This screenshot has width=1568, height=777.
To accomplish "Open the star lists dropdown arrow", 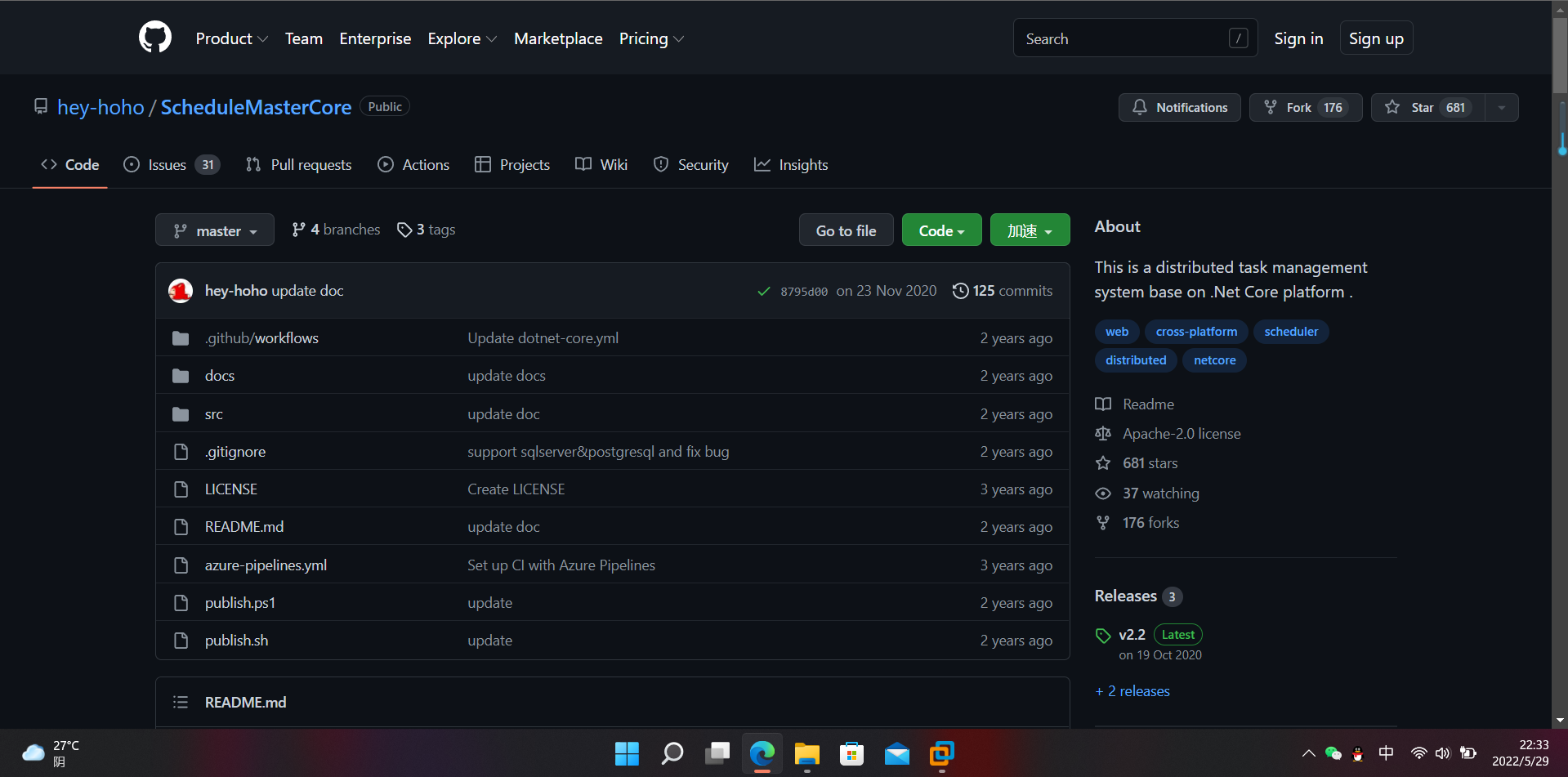I will [x=1502, y=108].
